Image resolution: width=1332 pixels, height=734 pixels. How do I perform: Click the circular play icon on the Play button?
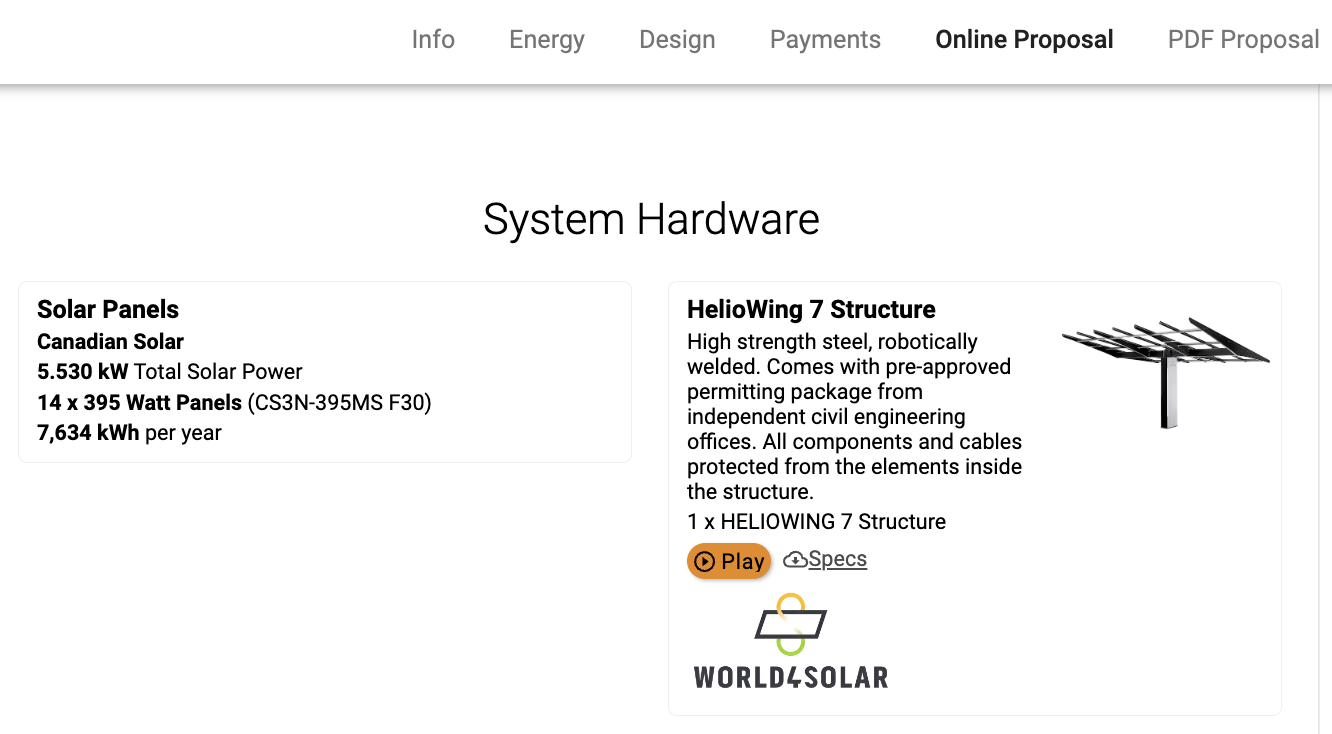point(705,560)
